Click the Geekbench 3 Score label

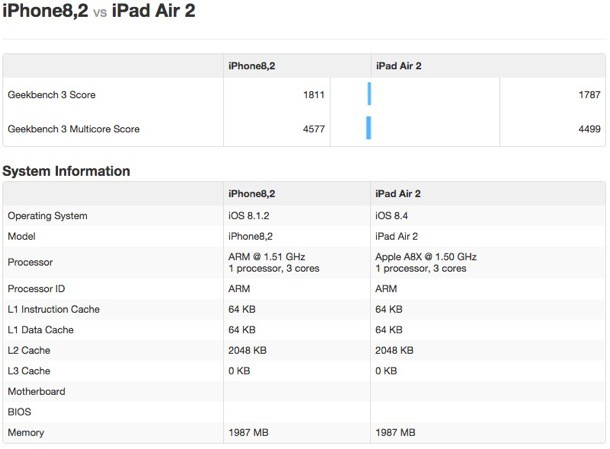click(x=51, y=95)
